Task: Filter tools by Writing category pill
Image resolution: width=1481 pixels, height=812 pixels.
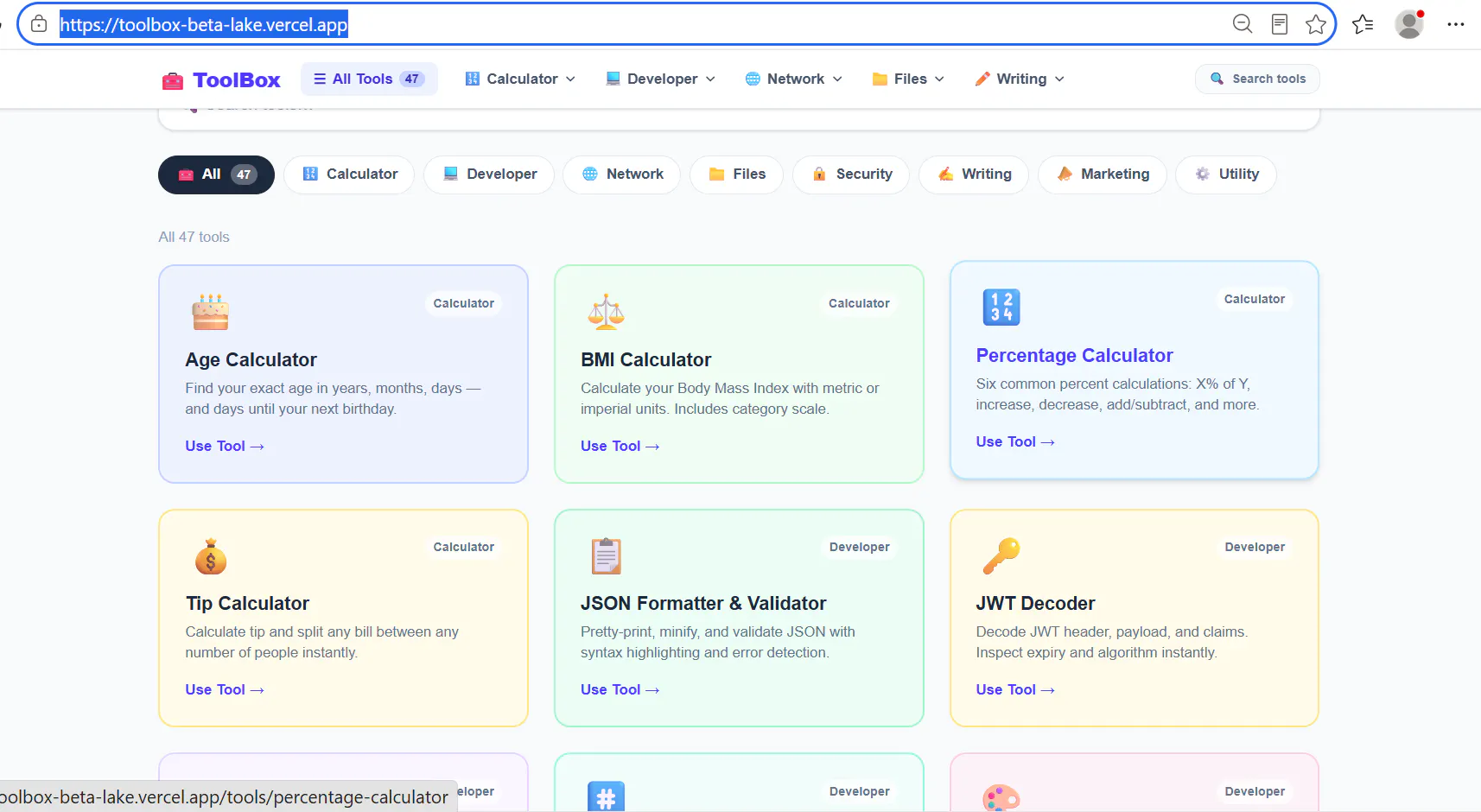Action: point(974,174)
